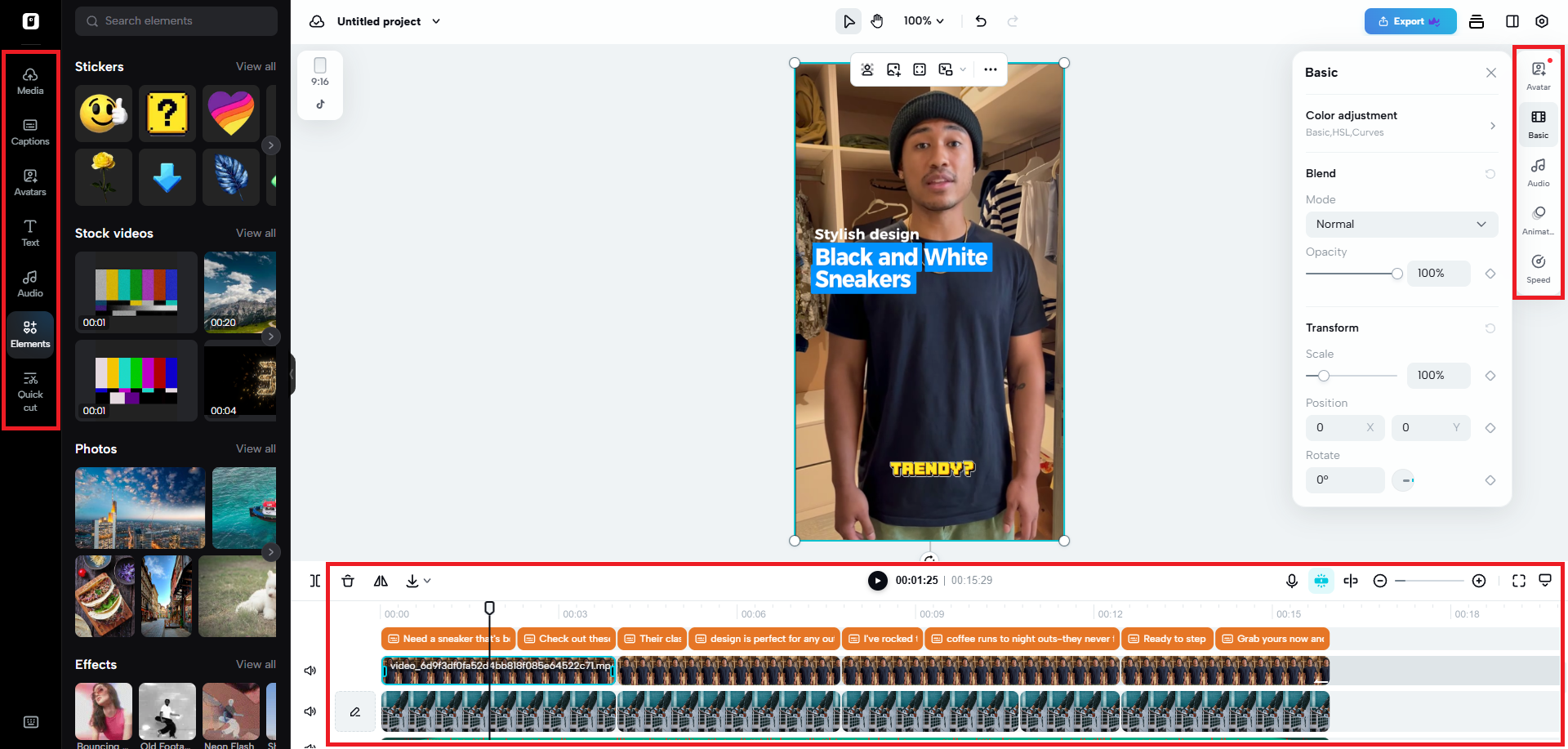Mirror the clip with the flip icon

[381, 581]
